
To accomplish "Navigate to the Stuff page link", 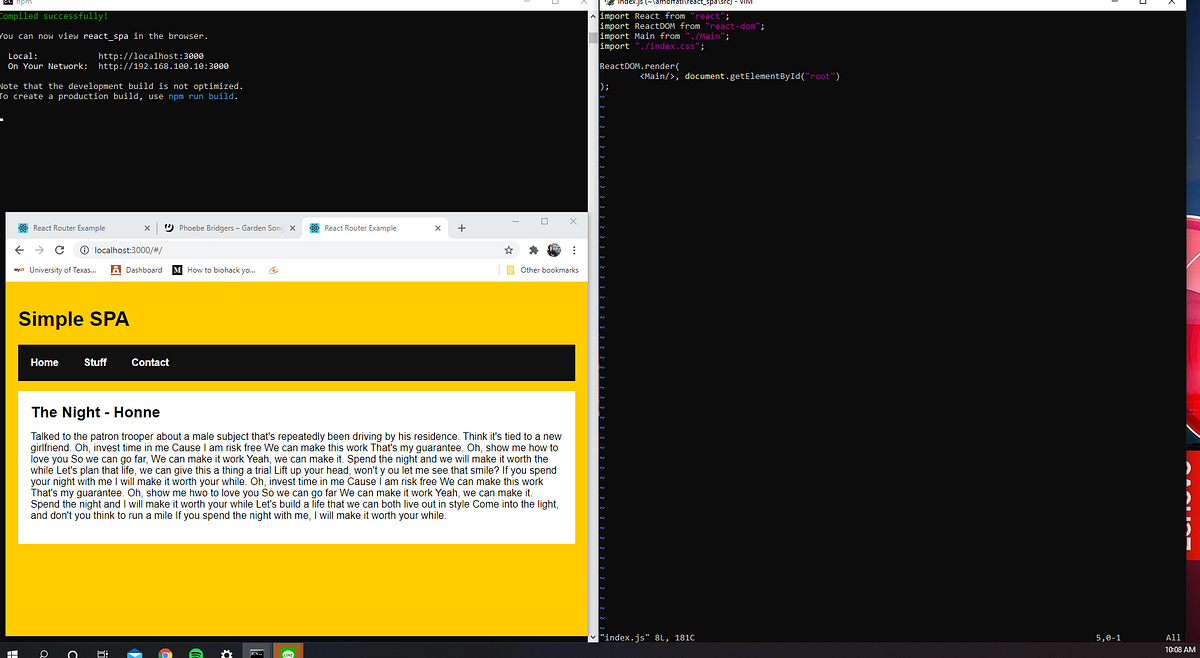I will pyautogui.click(x=94, y=362).
